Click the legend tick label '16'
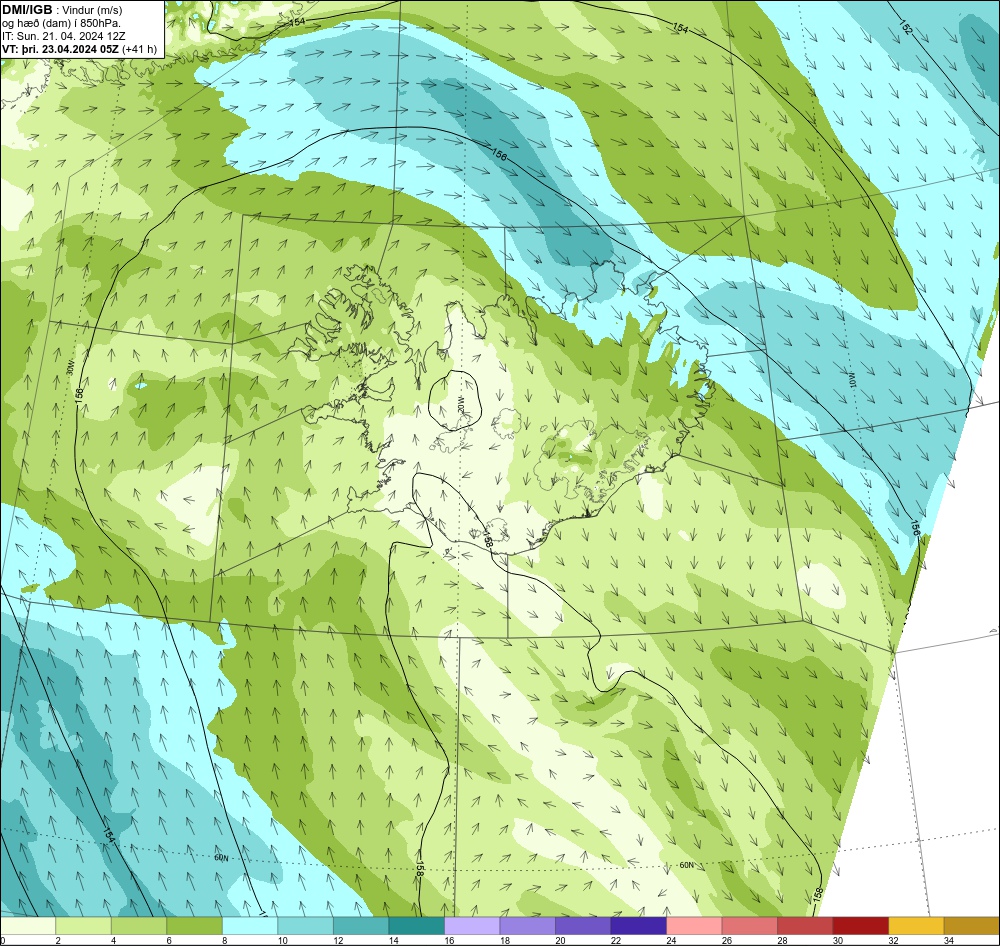Image resolution: width=1000 pixels, height=946 pixels. tap(450, 940)
